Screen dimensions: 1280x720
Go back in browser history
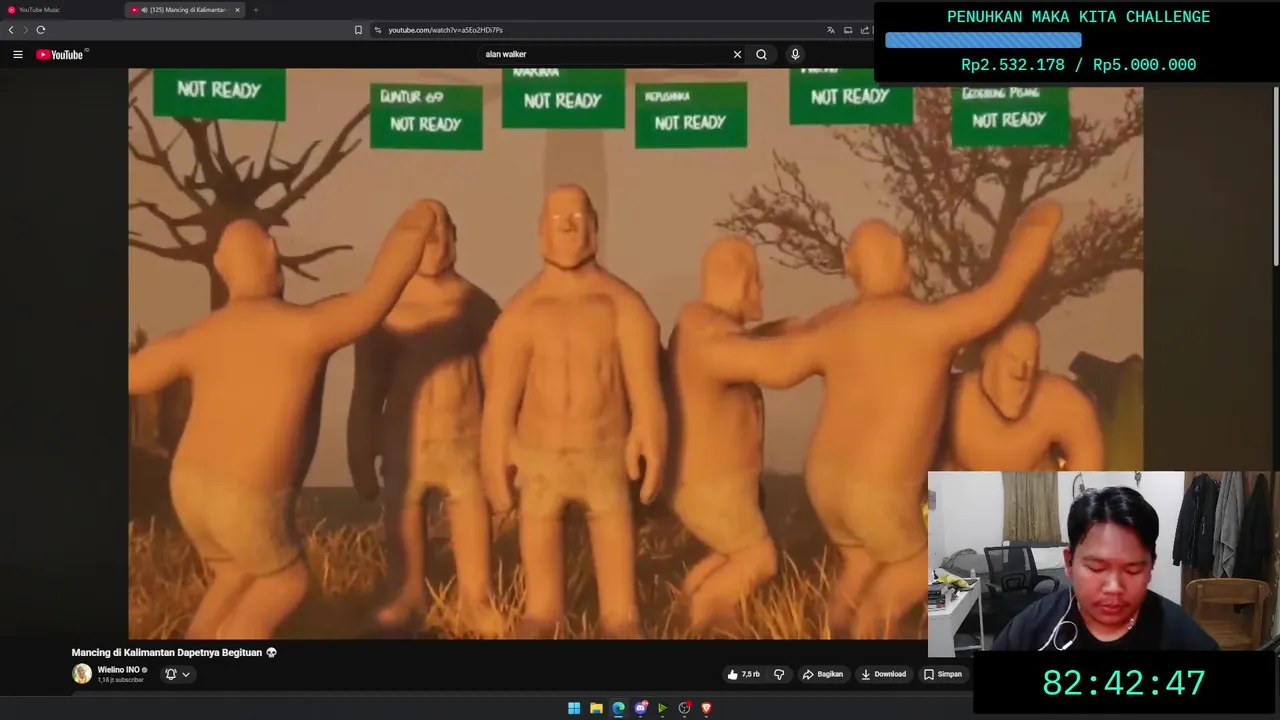11,30
